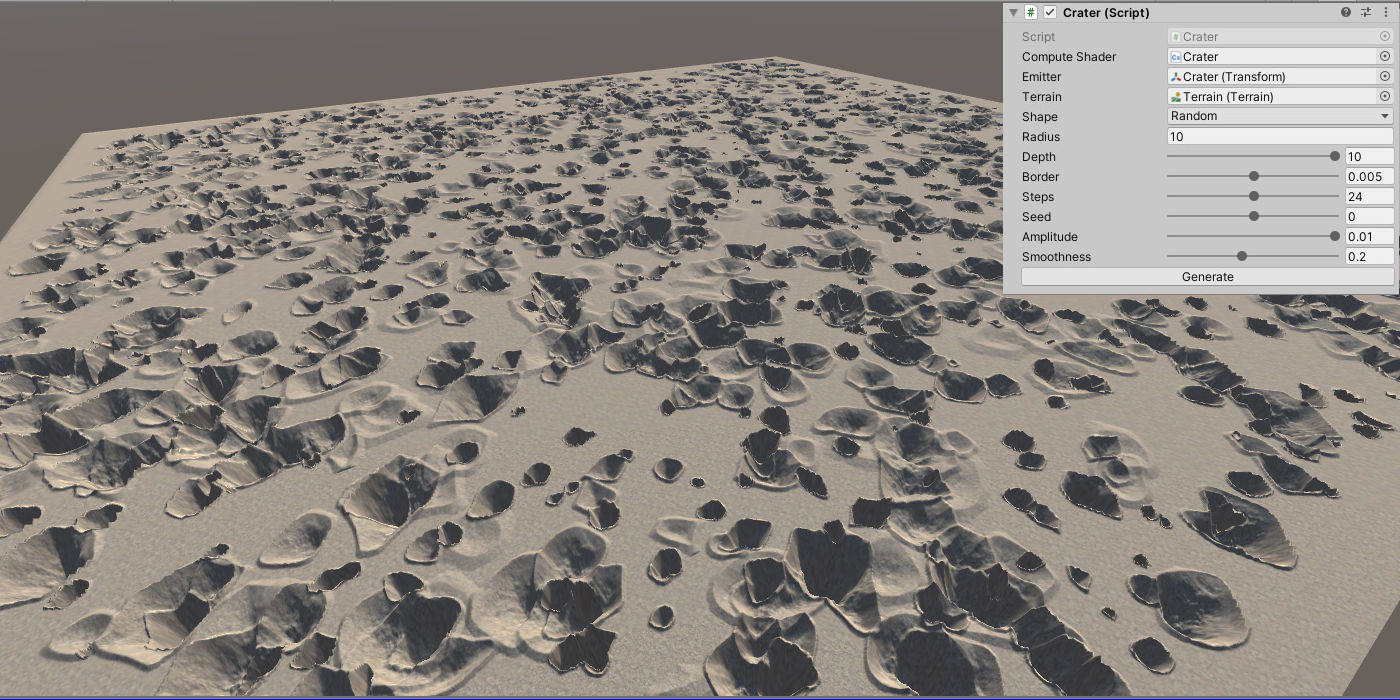The image size is (1400, 700).
Task: Click the Border property label
Action: pyautogui.click(x=1040, y=177)
